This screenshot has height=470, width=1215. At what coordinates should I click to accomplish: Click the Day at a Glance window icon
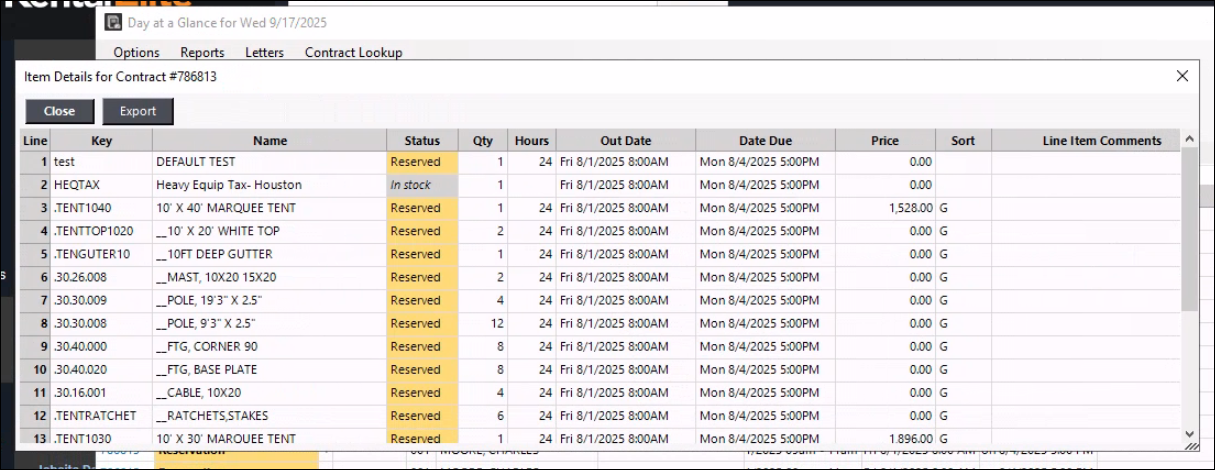tap(114, 22)
